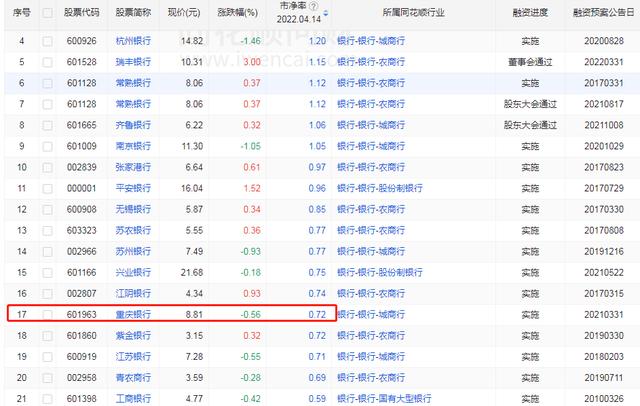640x406 pixels.
Task: Click the 融资进度 column header
Action: [530, 13]
